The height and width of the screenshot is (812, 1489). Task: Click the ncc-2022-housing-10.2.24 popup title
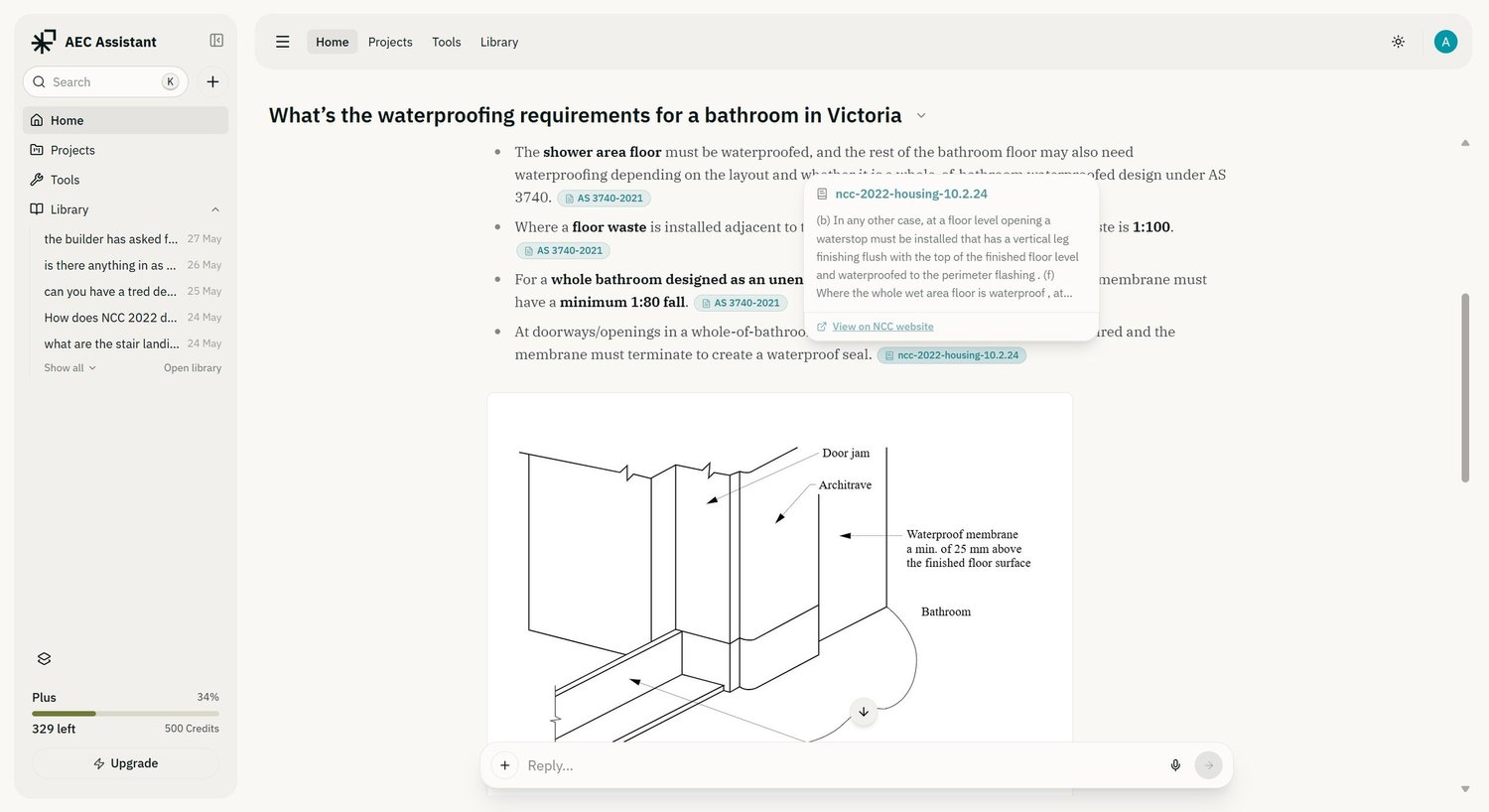[911, 194]
